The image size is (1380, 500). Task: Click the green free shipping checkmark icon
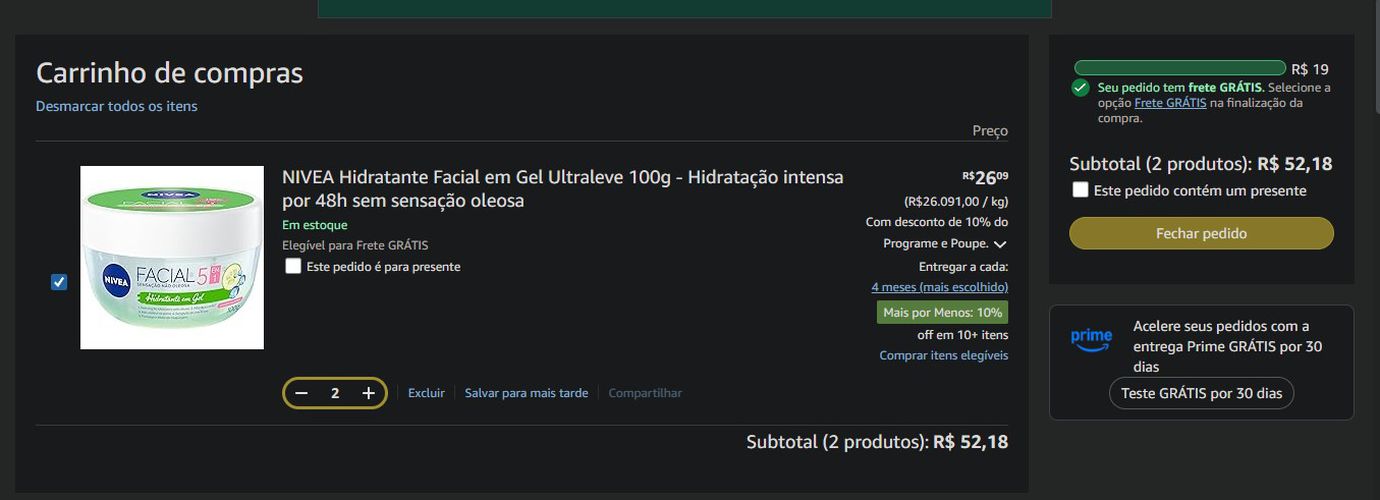point(1080,88)
